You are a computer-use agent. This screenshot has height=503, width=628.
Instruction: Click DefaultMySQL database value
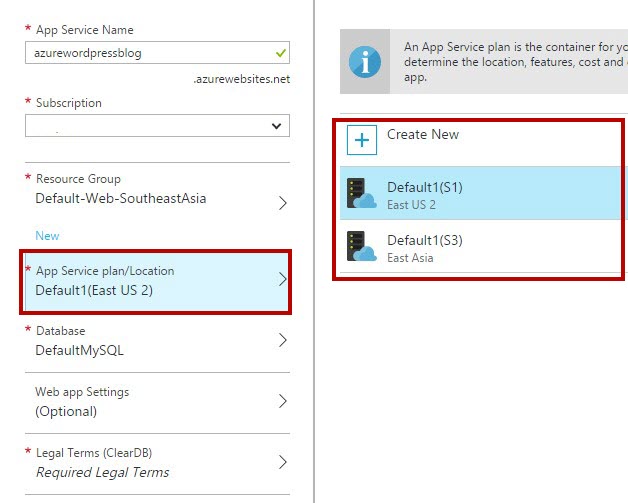click(79, 350)
